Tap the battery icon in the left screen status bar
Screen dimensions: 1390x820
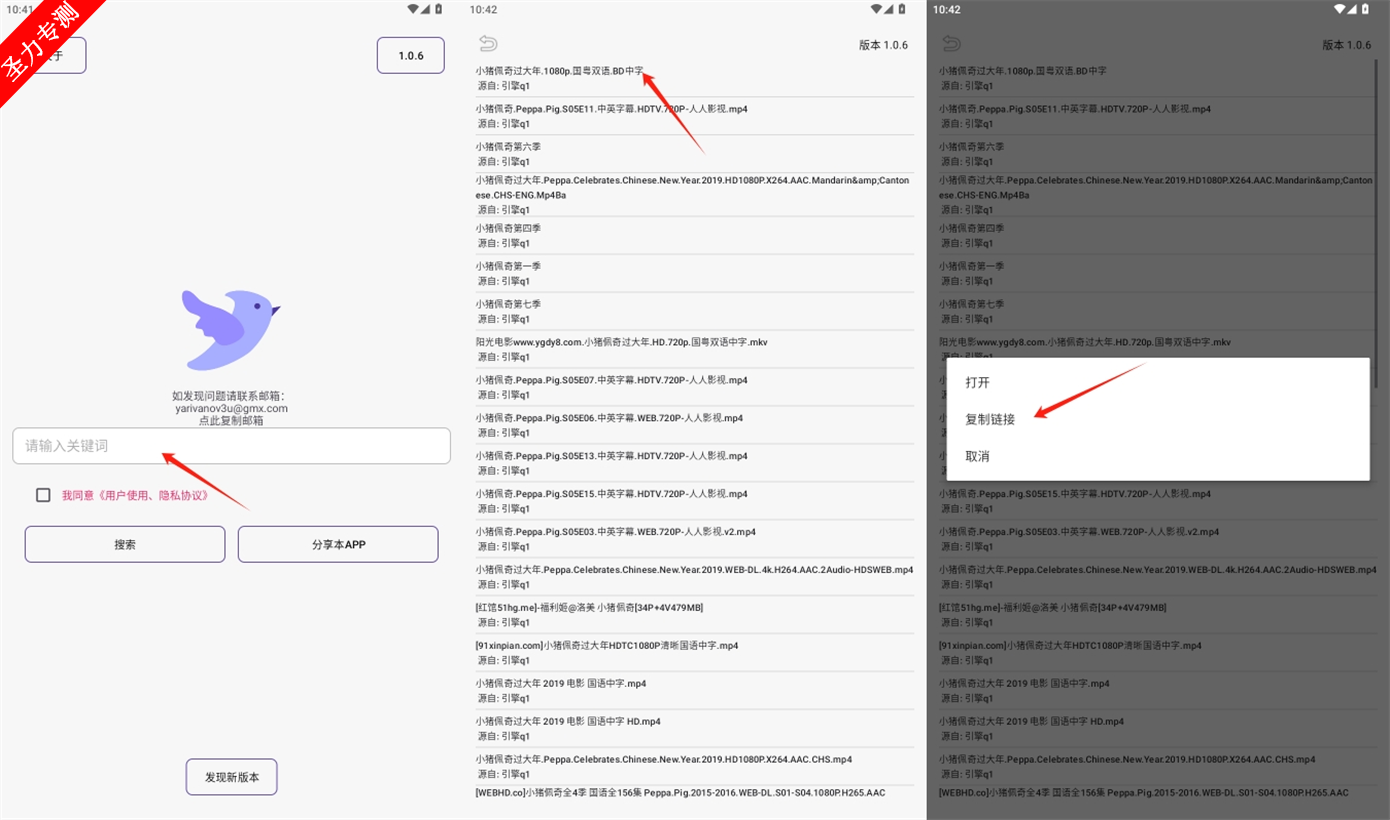click(x=438, y=9)
